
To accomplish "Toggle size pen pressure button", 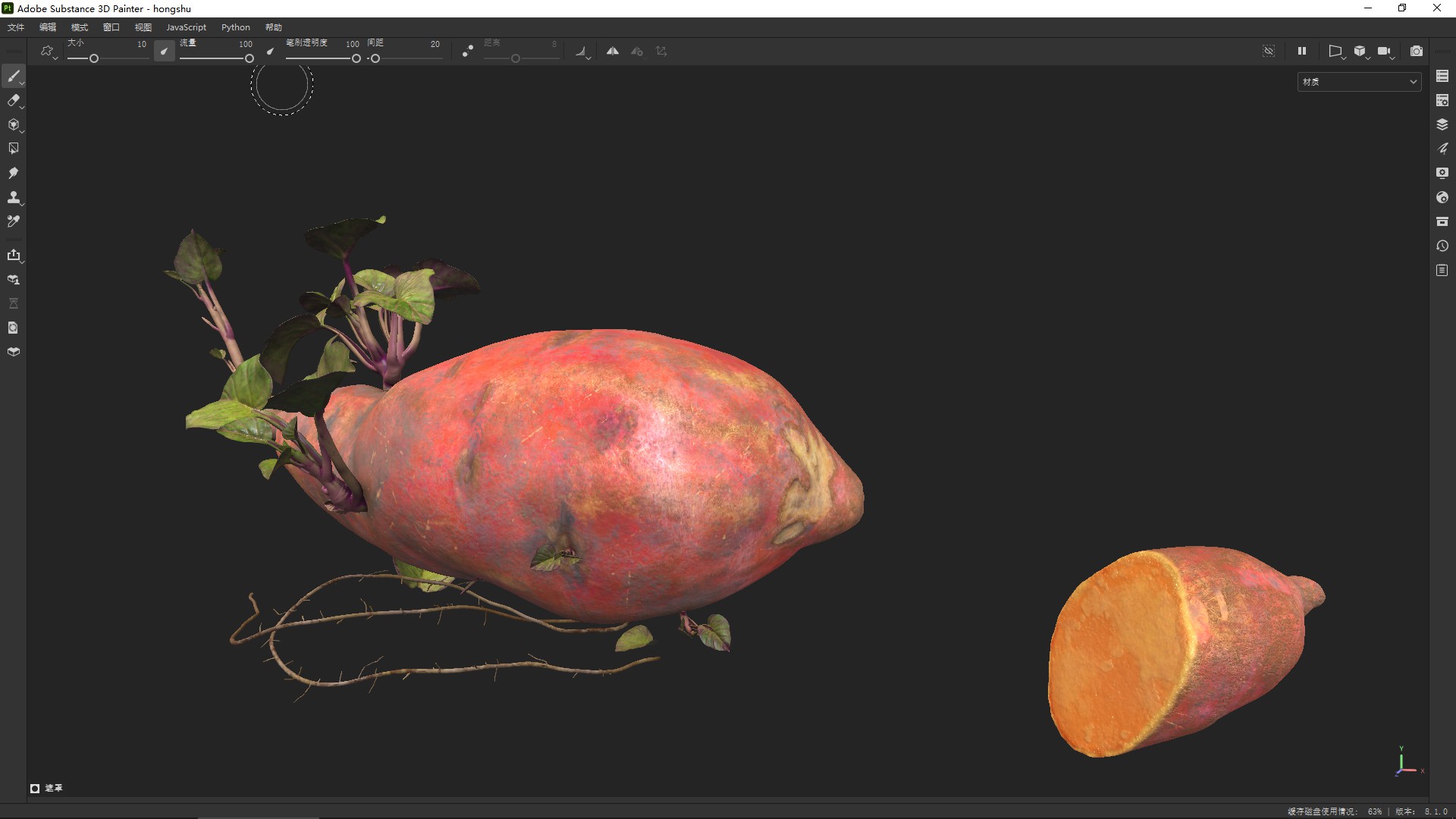I will click(164, 51).
